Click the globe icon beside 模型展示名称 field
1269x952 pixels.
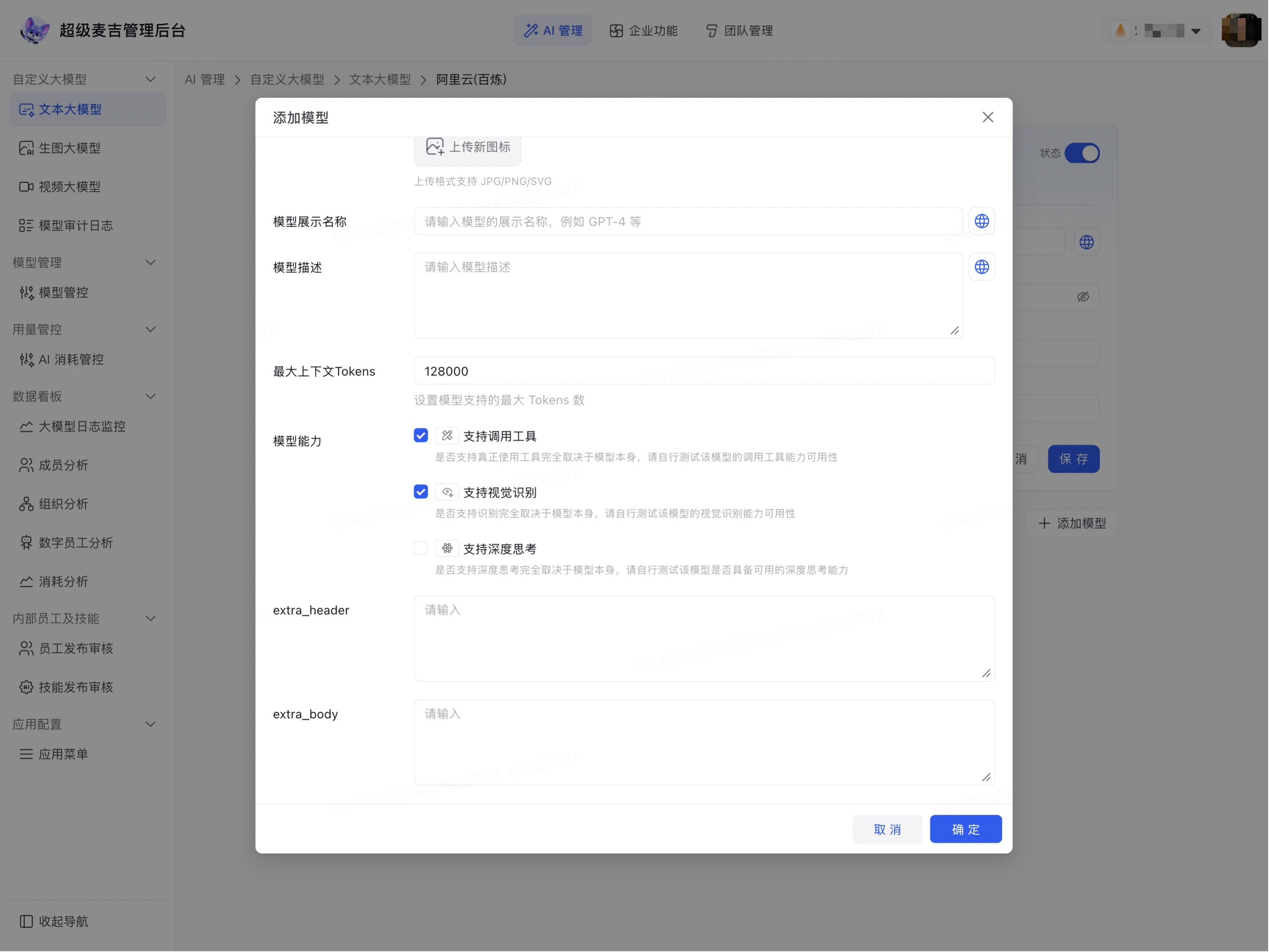(x=981, y=221)
